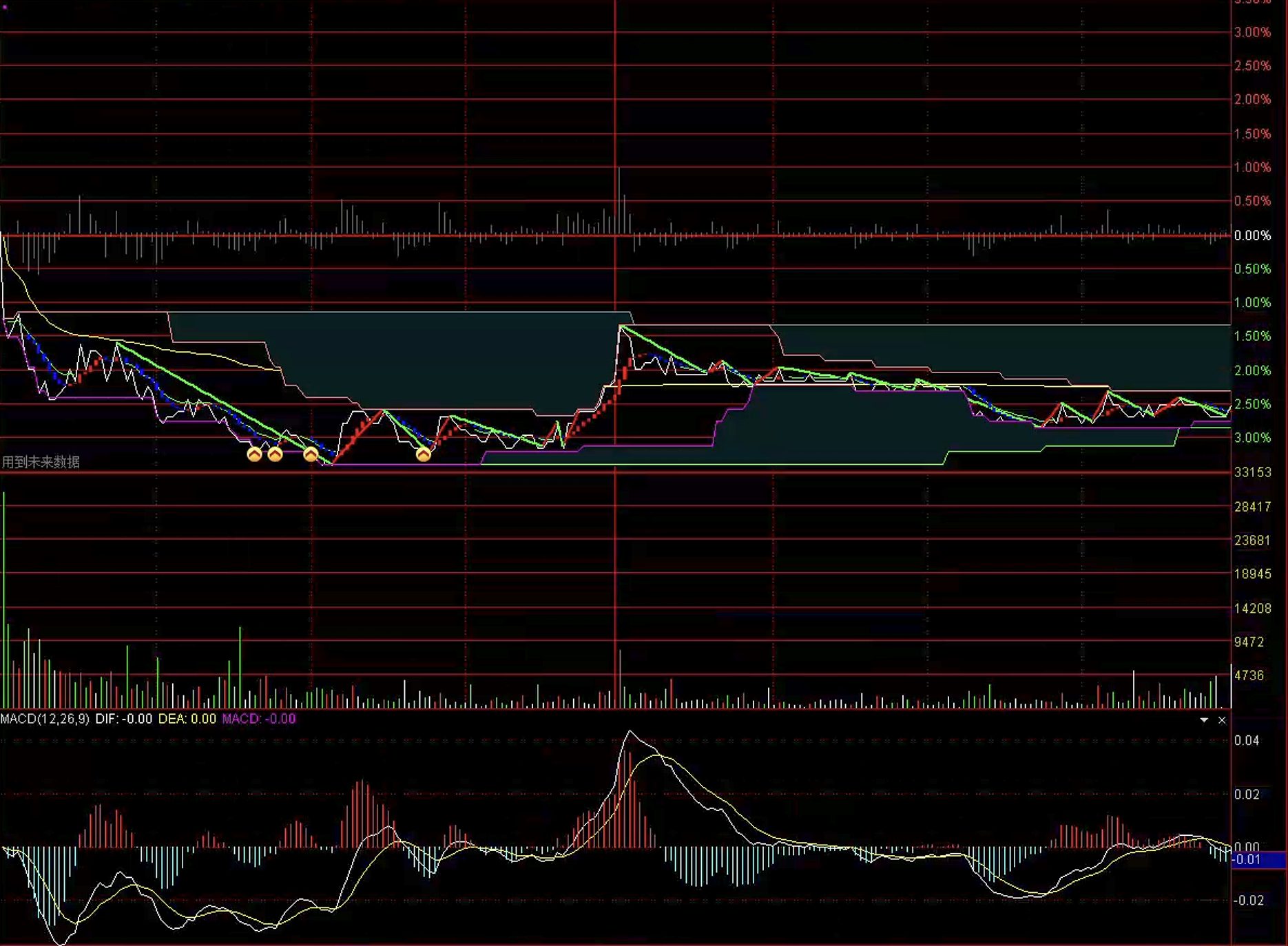
Task: Click the 33153 volume axis label
Action: 1252,472
